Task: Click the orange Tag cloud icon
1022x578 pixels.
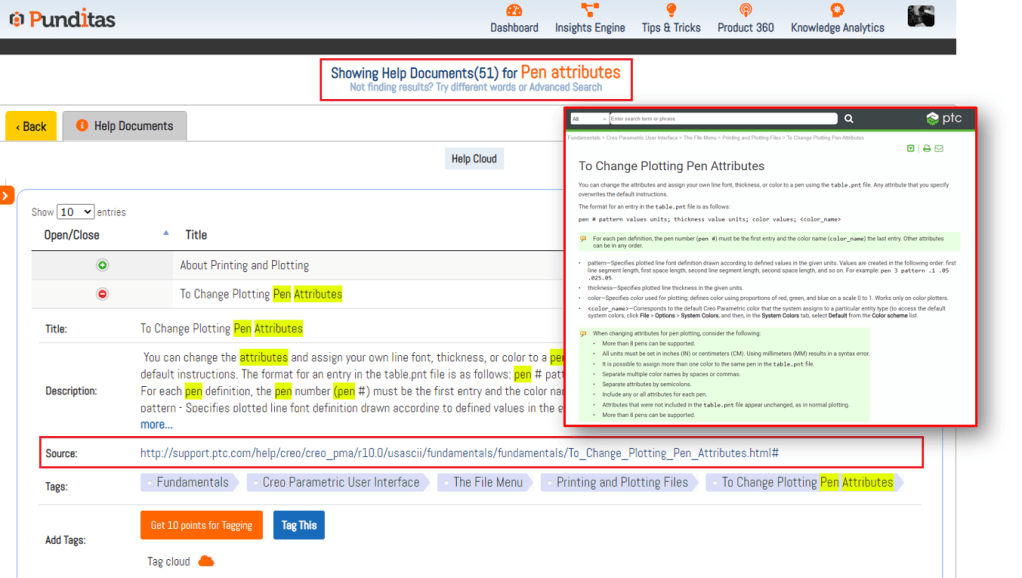Action: point(206,561)
